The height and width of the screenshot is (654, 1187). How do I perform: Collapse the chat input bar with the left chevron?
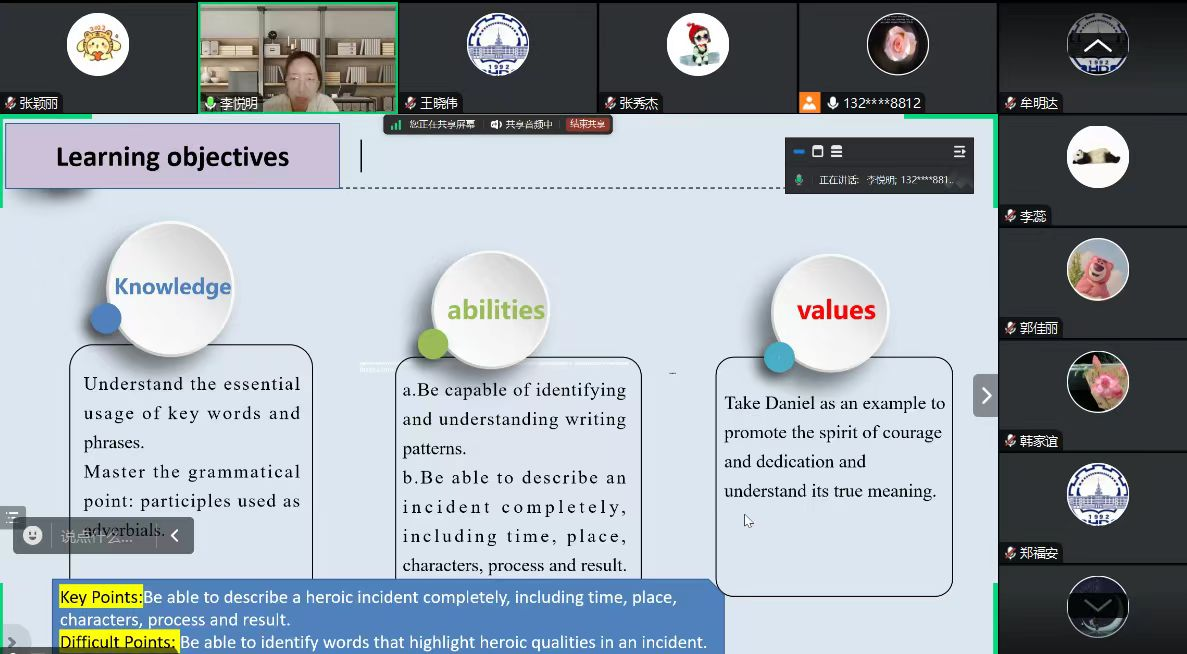pos(175,536)
